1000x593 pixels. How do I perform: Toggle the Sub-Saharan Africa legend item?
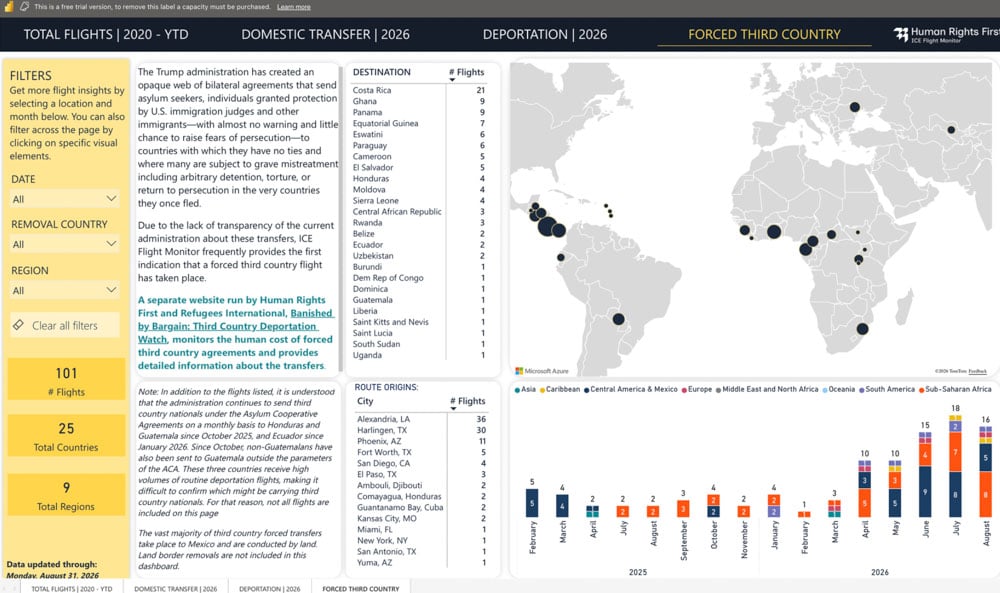tap(955, 389)
